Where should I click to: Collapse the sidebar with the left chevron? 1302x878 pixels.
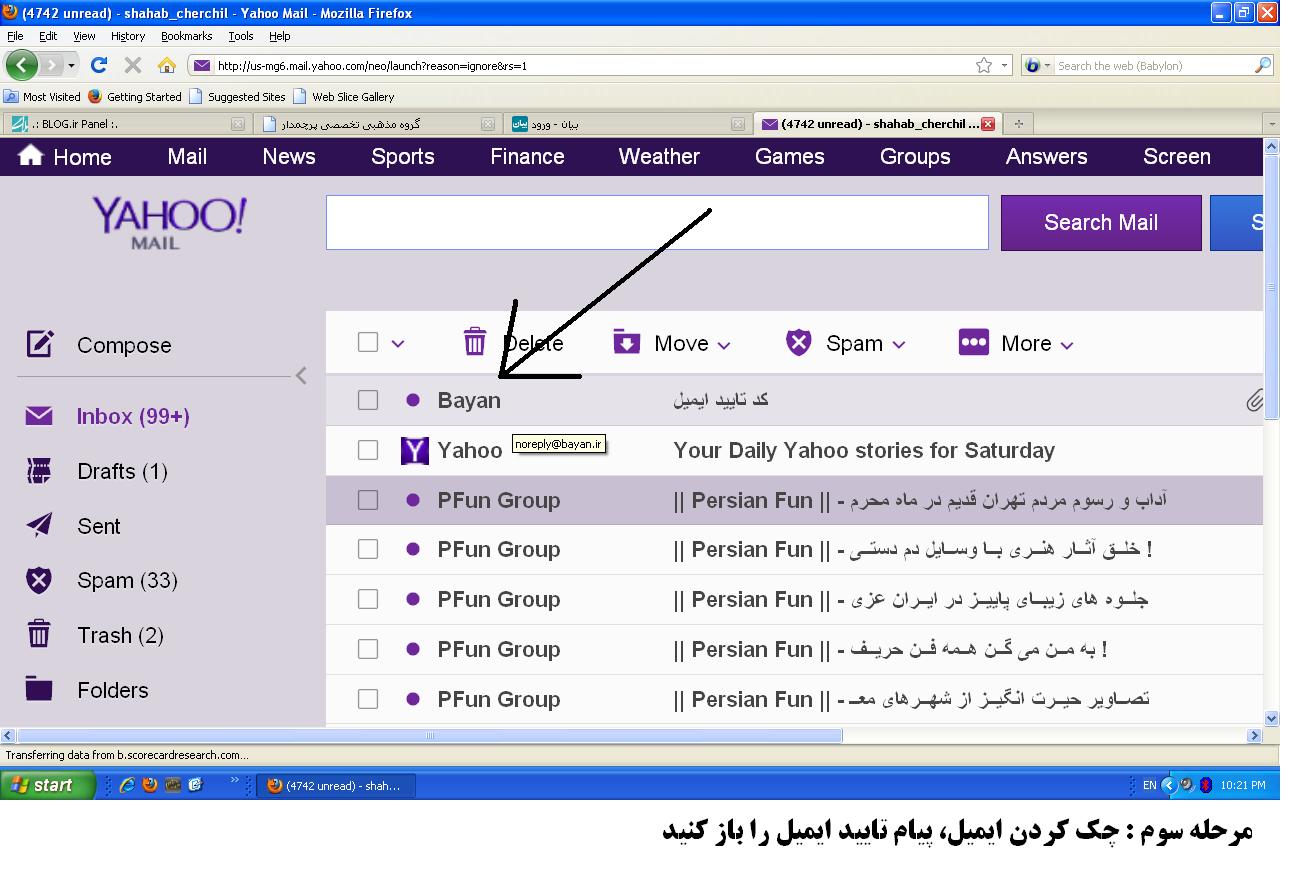(300, 376)
